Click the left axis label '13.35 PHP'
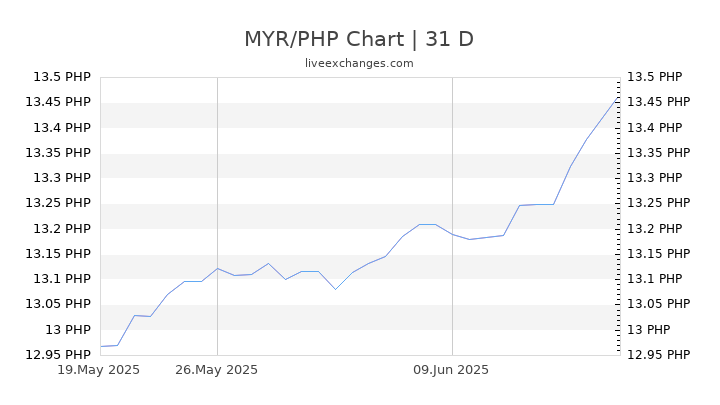720x405 pixels. point(58,152)
